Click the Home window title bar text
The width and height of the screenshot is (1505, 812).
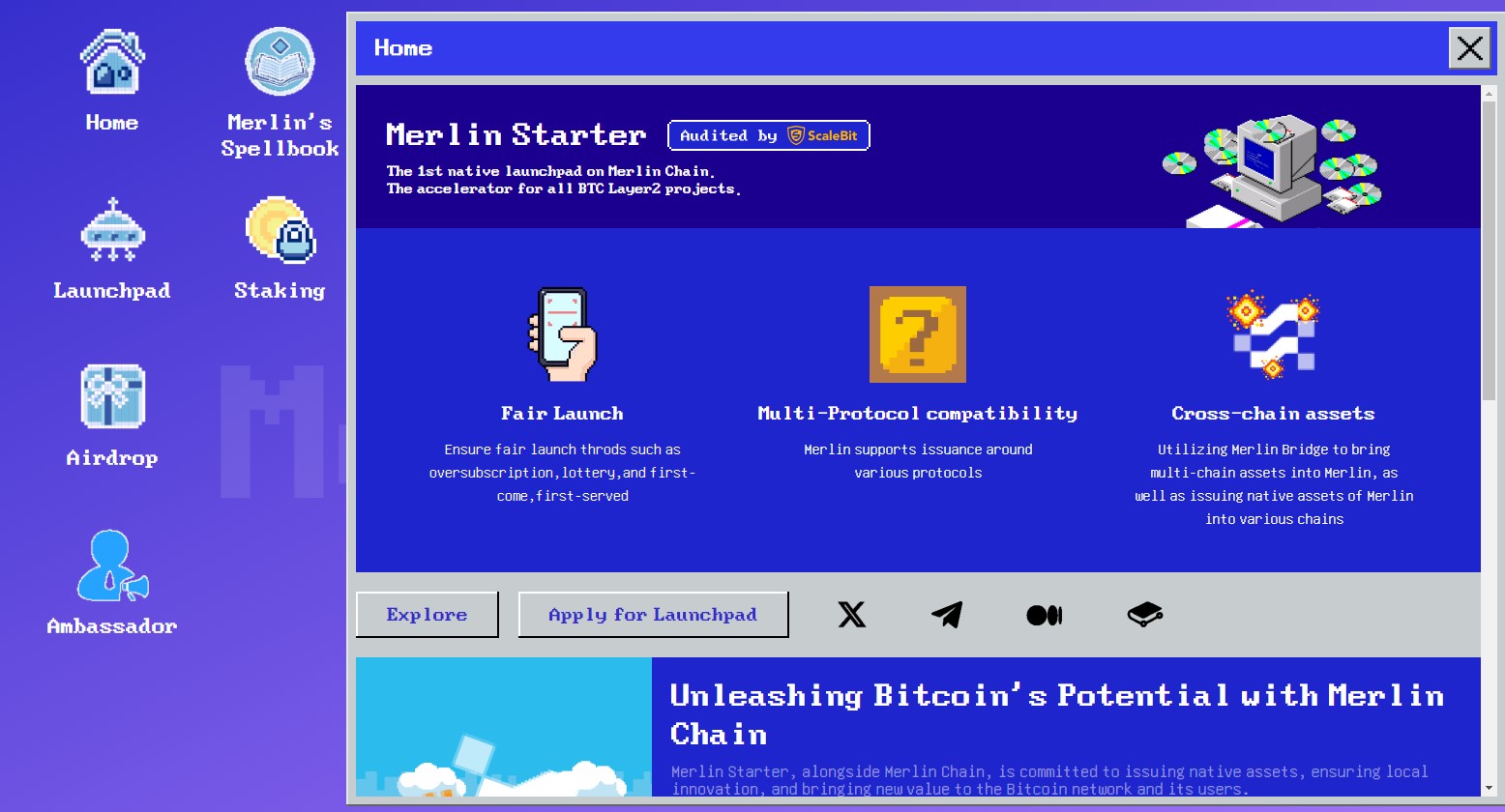(403, 48)
